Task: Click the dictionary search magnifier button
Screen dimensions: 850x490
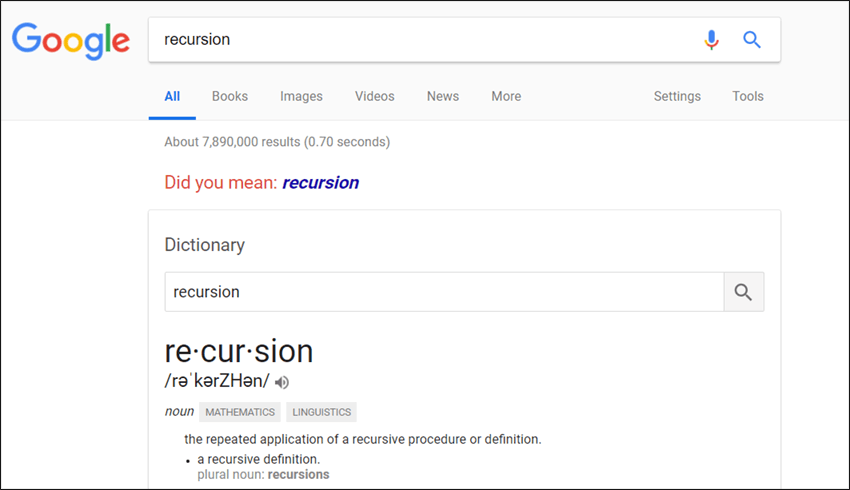Action: pos(744,292)
